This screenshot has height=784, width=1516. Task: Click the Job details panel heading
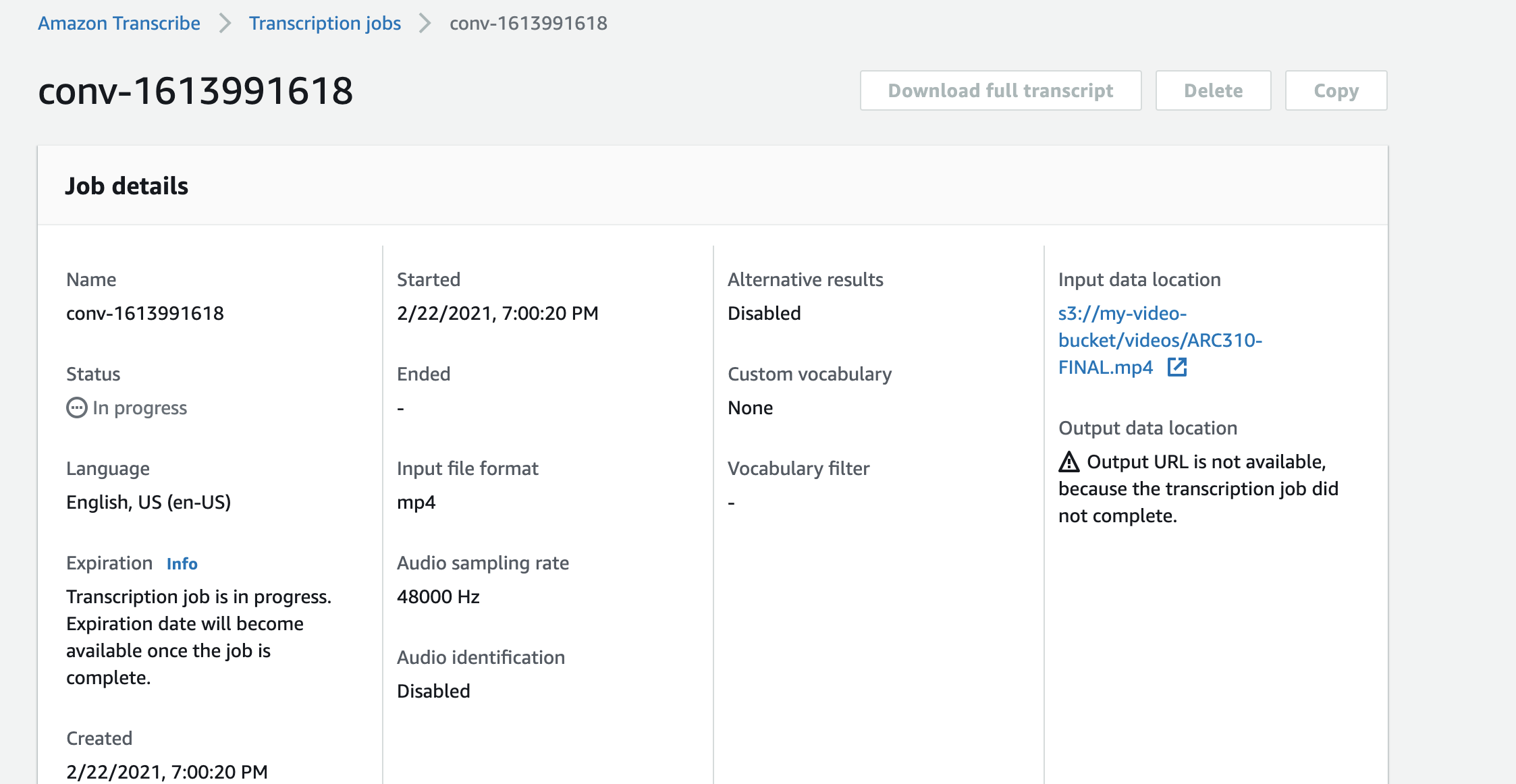[x=126, y=186]
